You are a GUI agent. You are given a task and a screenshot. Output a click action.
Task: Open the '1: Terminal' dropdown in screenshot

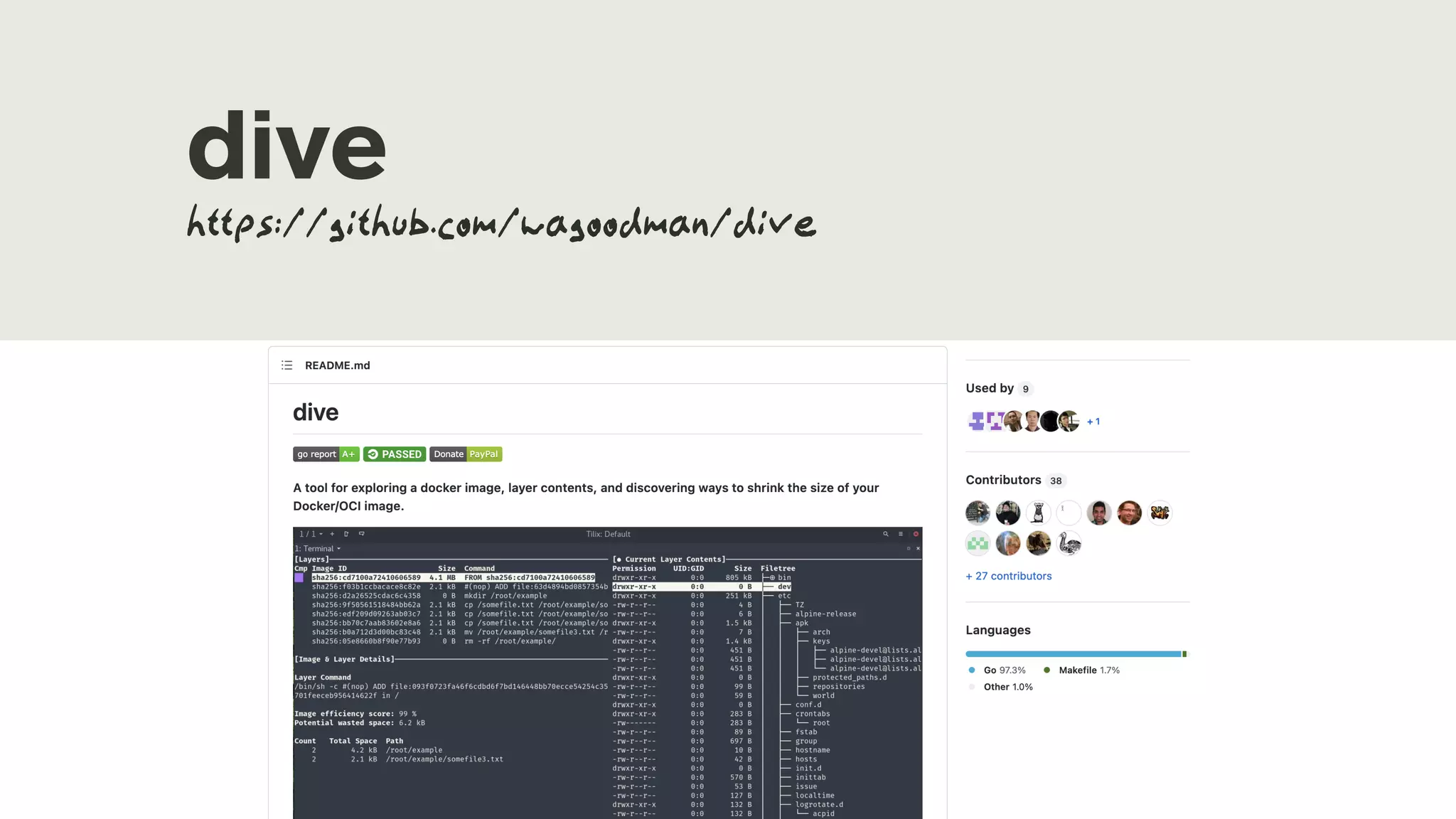pos(318,549)
